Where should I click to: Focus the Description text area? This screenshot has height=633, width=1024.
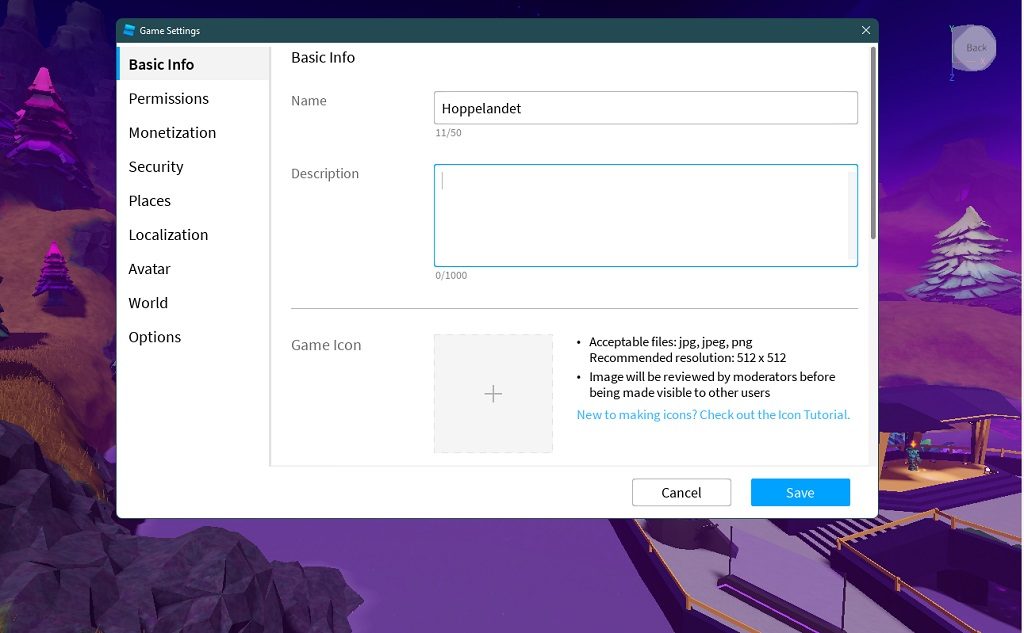click(645, 216)
